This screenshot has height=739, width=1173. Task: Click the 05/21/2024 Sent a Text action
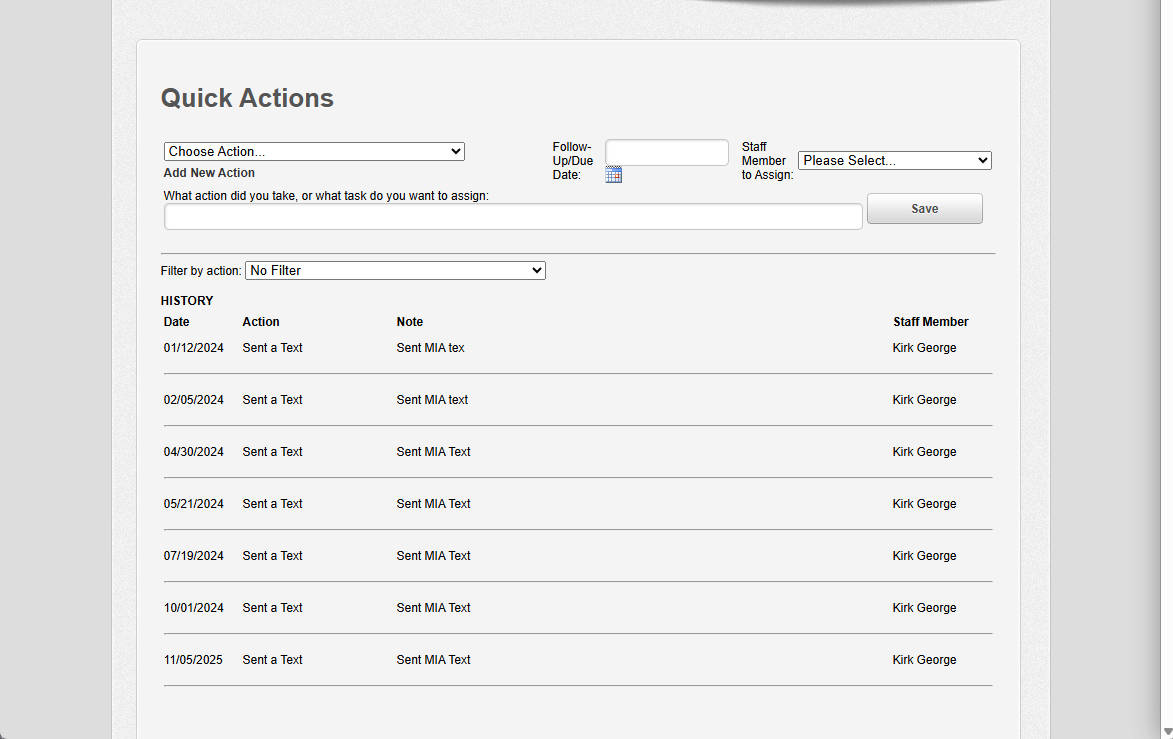click(272, 504)
